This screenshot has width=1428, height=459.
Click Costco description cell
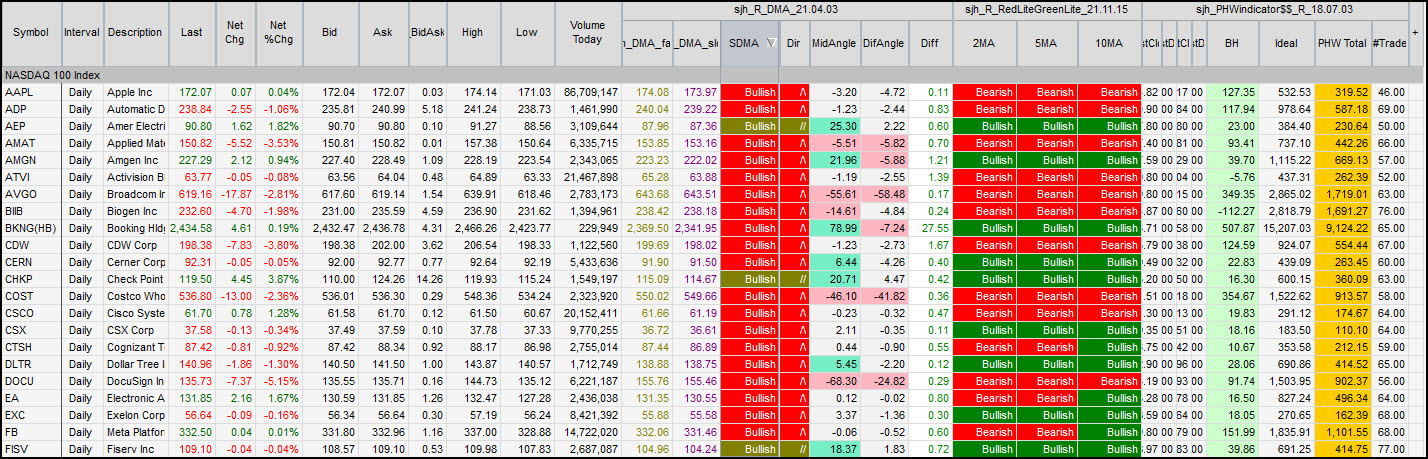pyautogui.click(x=136, y=296)
